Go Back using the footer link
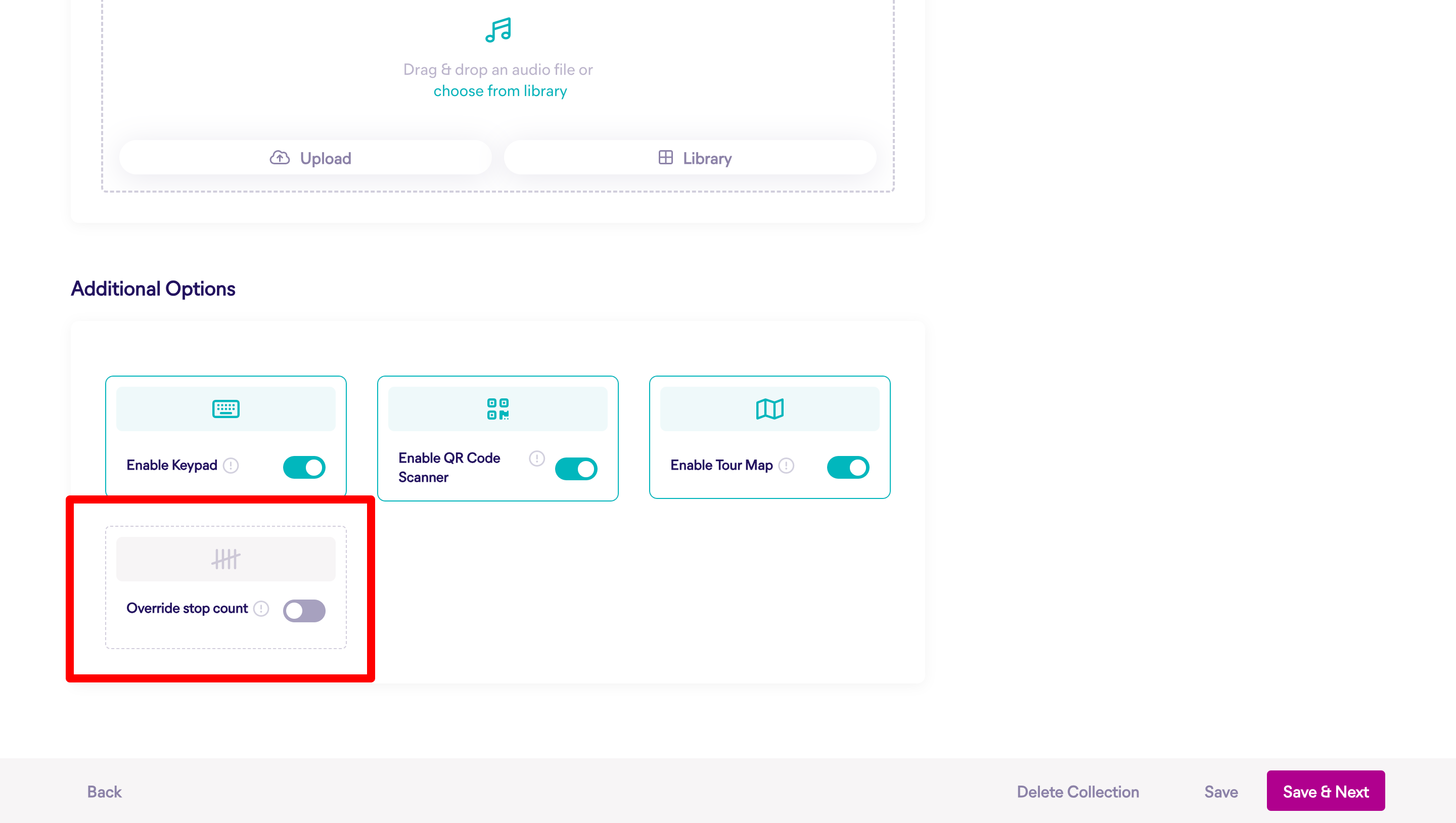This screenshot has width=1456, height=823. pyautogui.click(x=104, y=791)
